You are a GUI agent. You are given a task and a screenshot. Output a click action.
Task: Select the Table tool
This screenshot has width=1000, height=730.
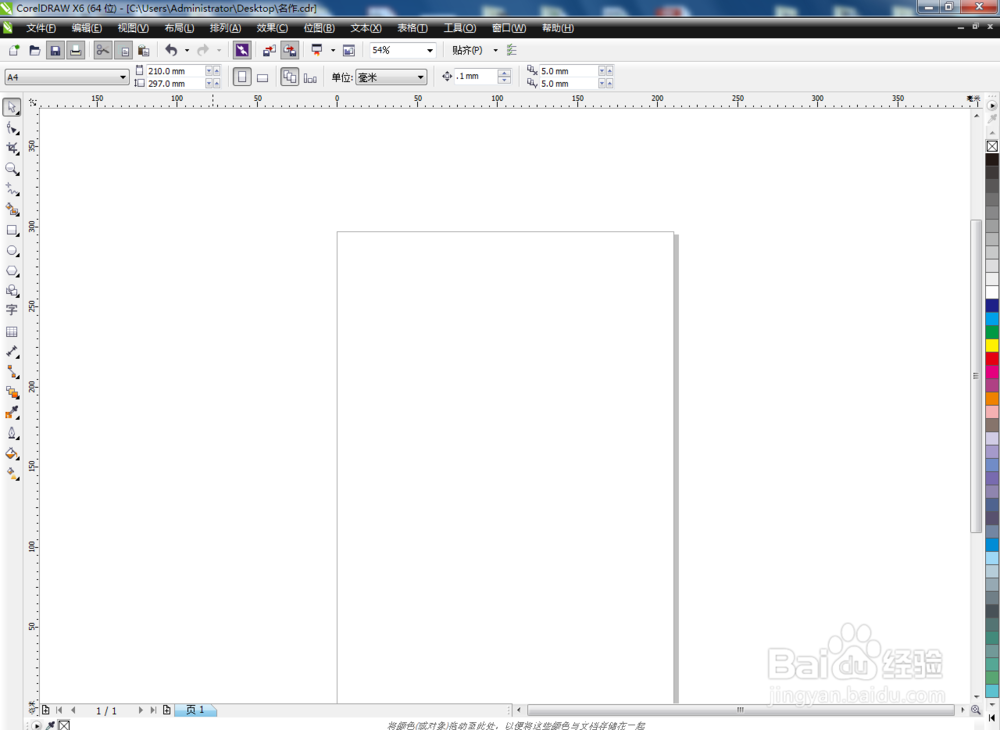click(x=12, y=332)
